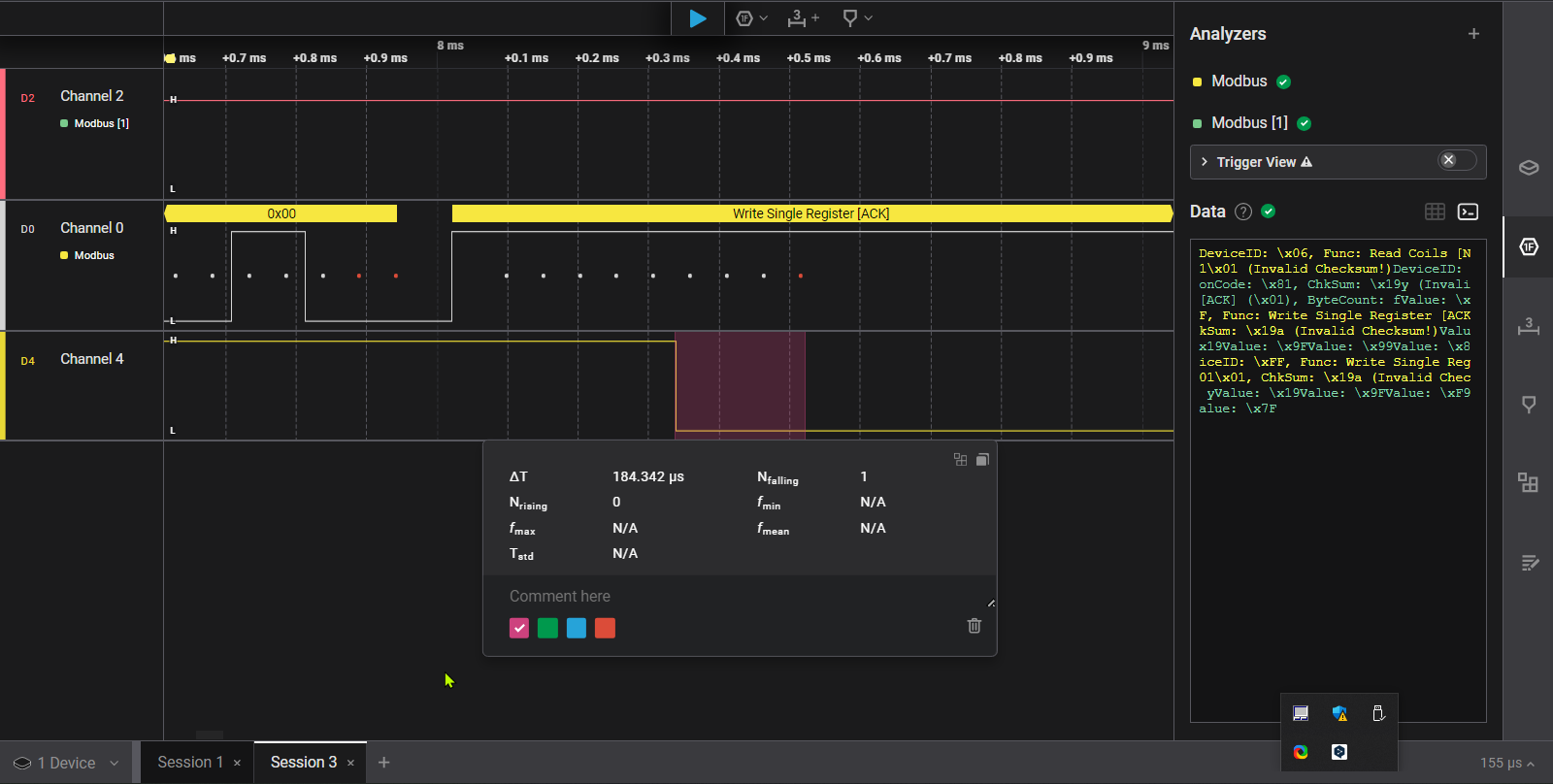Open the Device Settings sidebar panel
Screen dimensions: 1553x784
(1529, 168)
